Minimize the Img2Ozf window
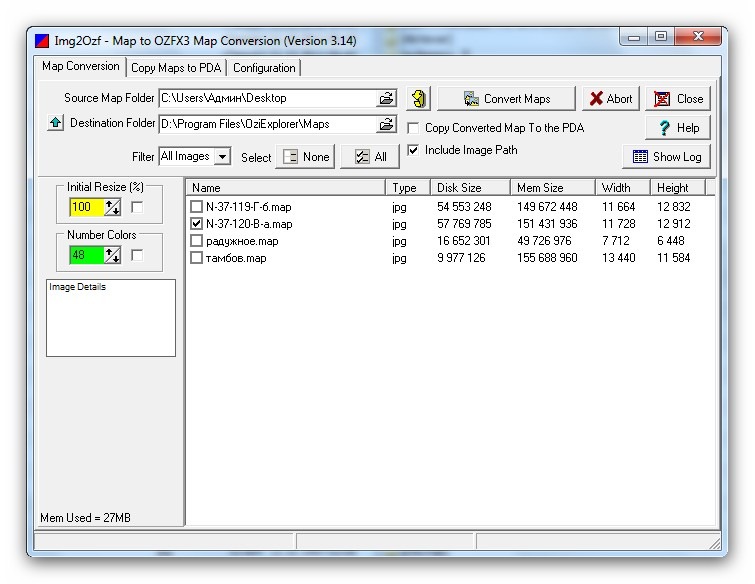This screenshot has width=755, height=584. point(634,37)
